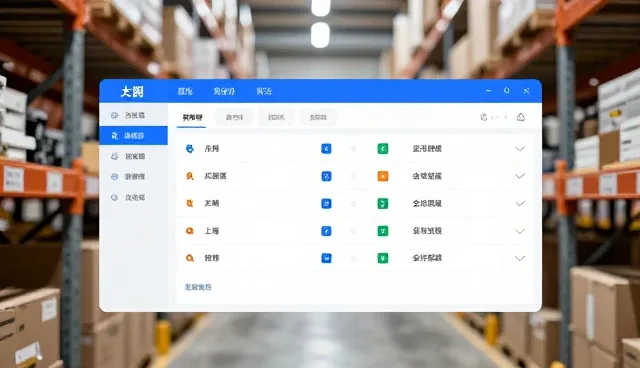Click the status text in the last list row

(427, 258)
